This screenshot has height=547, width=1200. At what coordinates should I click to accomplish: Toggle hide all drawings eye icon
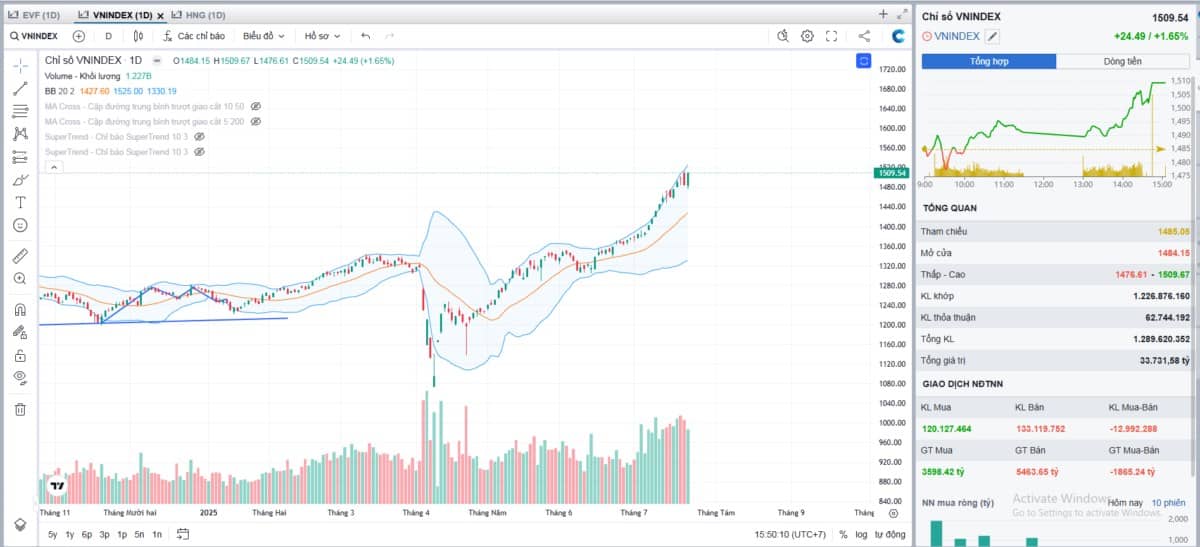20,378
